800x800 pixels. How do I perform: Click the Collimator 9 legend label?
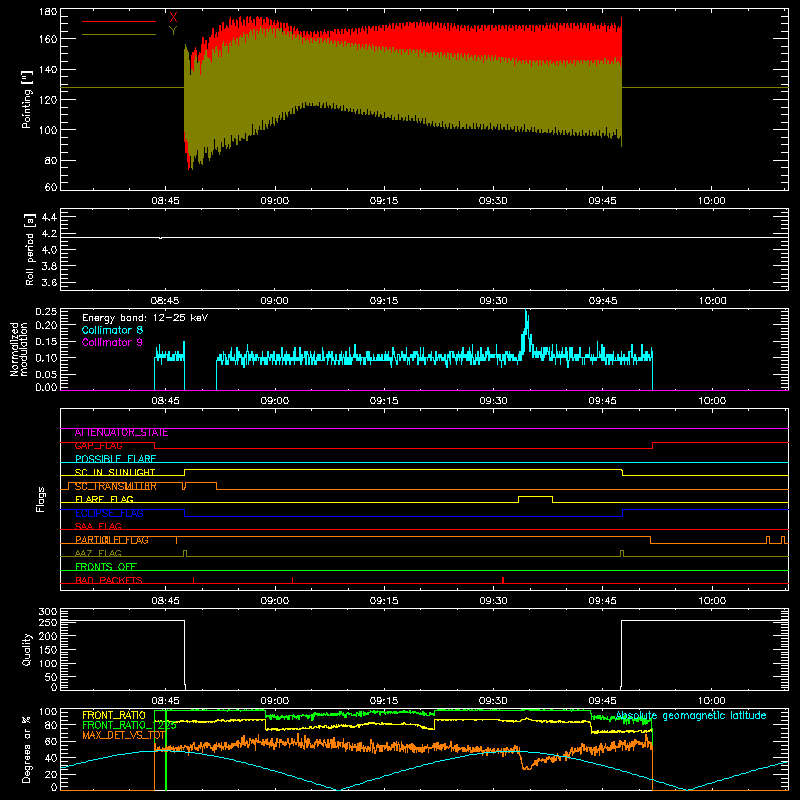coord(112,342)
